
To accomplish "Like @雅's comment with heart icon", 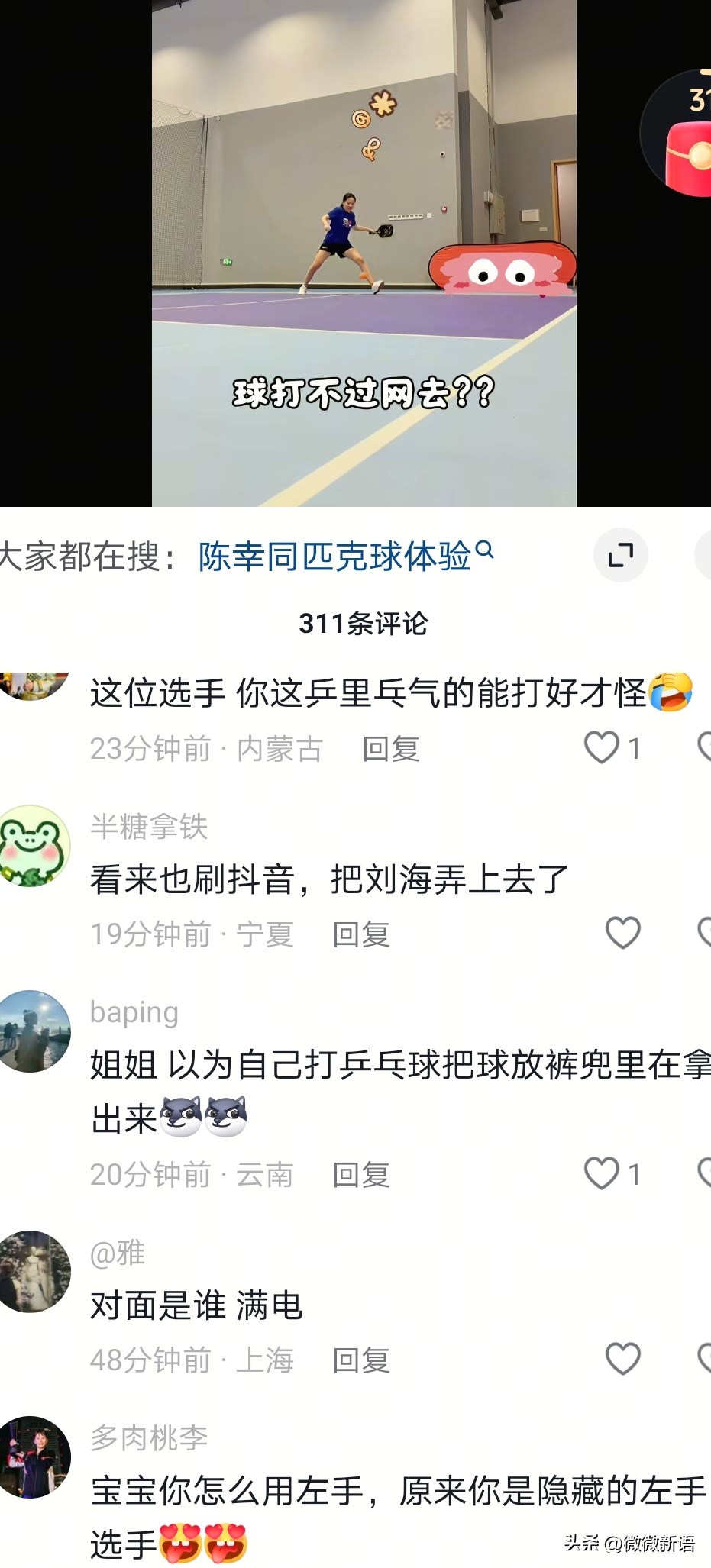I will (622, 1359).
